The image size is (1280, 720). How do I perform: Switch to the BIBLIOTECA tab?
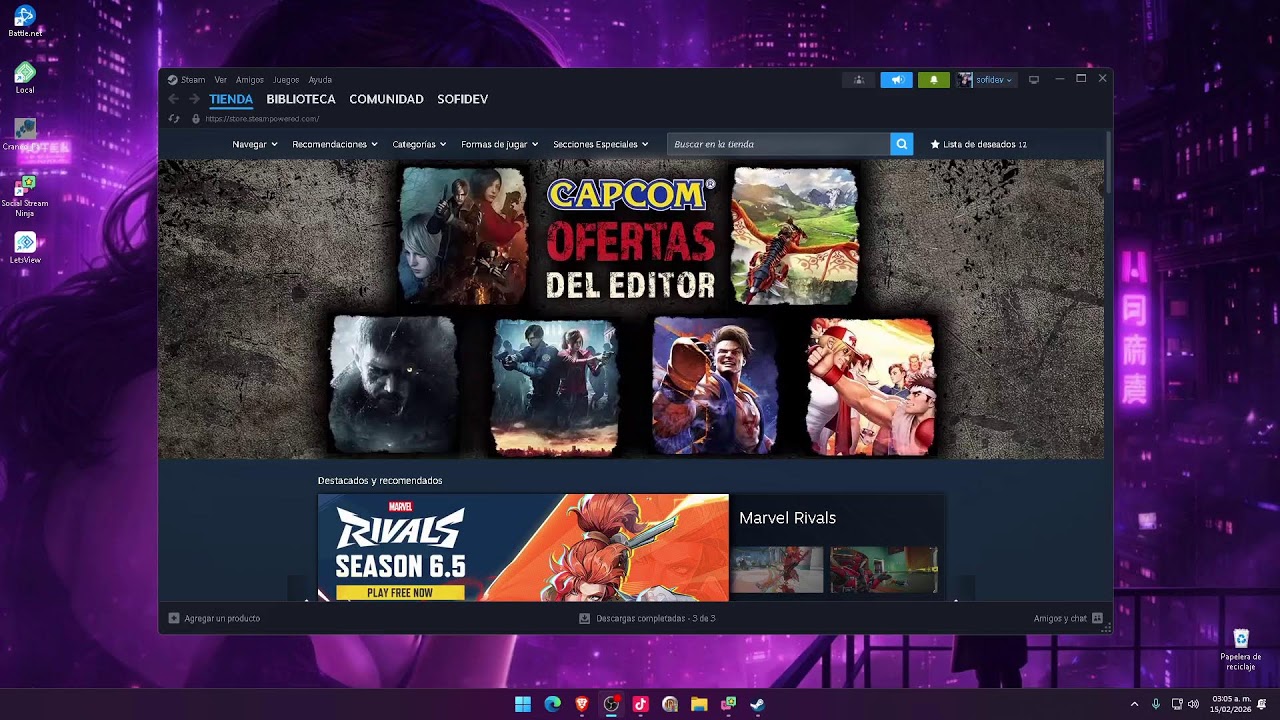(301, 99)
